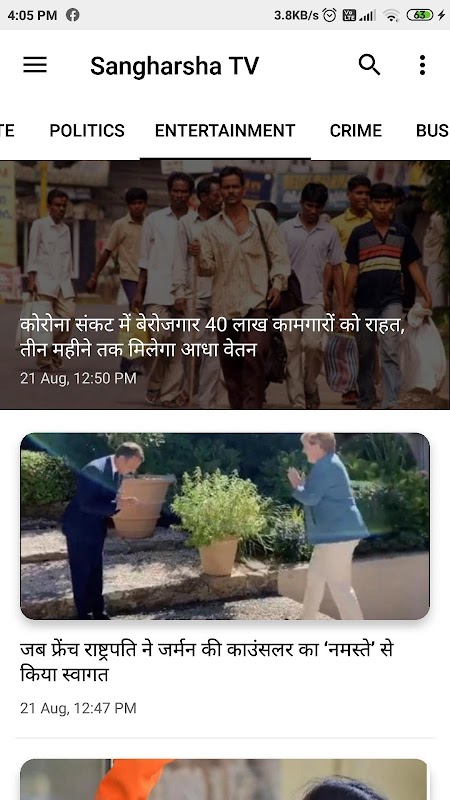Image resolution: width=450 pixels, height=800 pixels.
Task: Open the featured workers walking story image
Action: 225,285
